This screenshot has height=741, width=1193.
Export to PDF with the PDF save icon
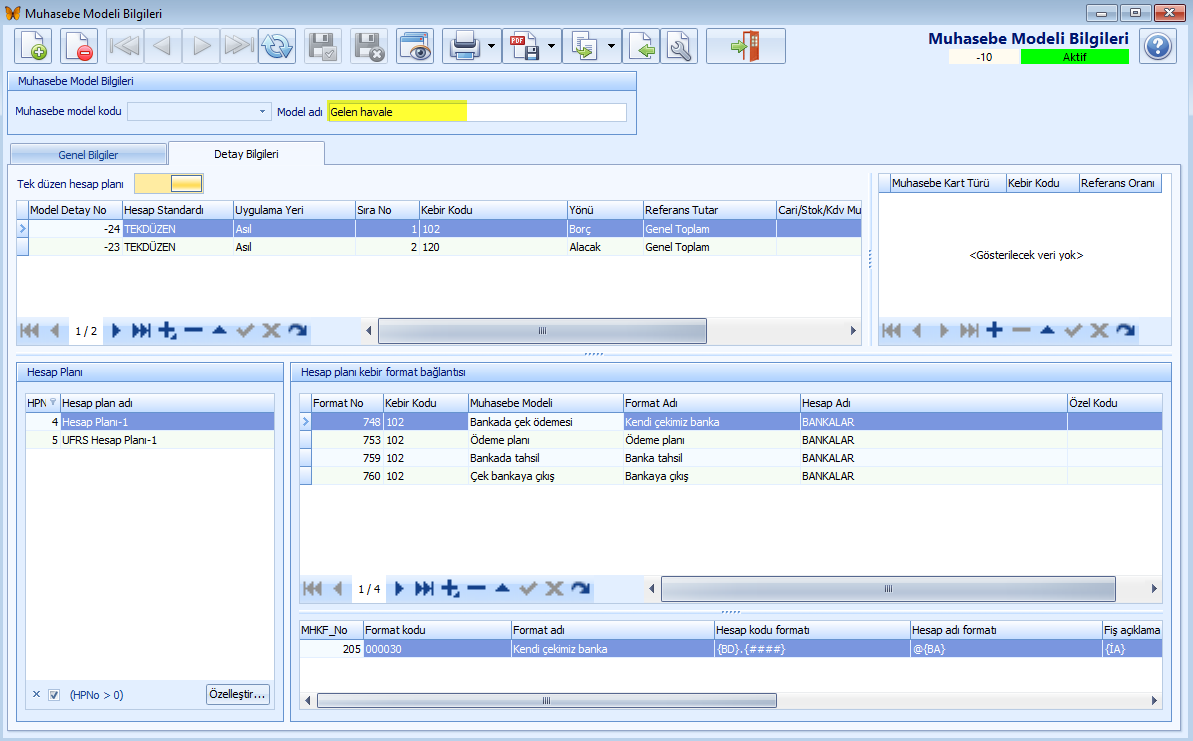click(524, 46)
